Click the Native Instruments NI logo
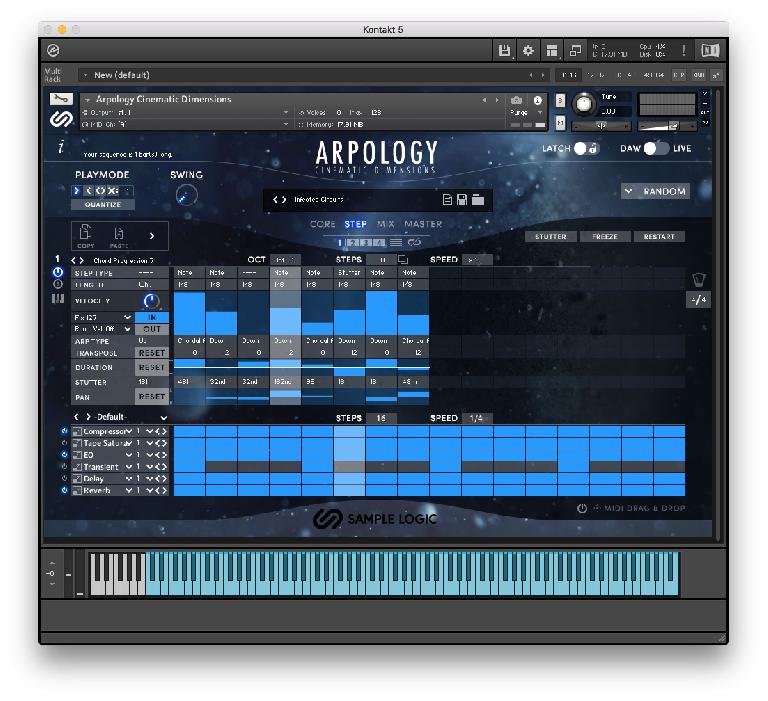768x701 pixels. click(x=710, y=50)
